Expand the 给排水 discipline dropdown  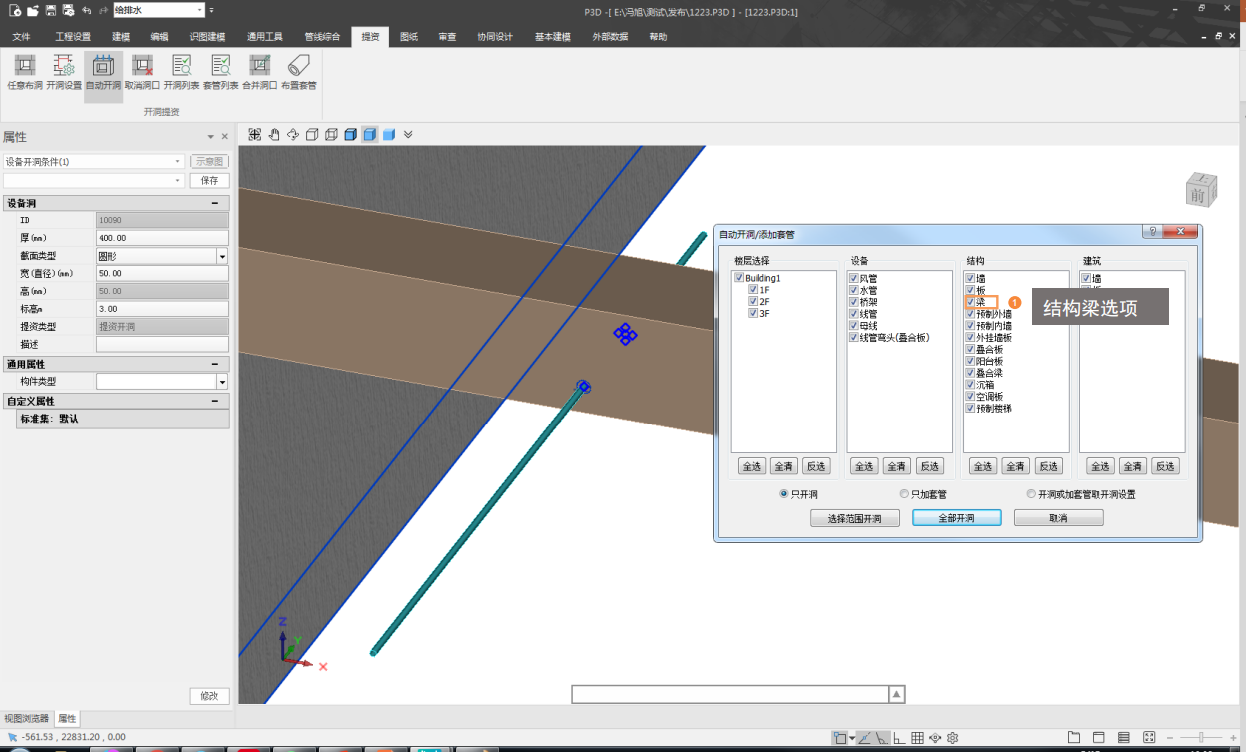pos(200,10)
